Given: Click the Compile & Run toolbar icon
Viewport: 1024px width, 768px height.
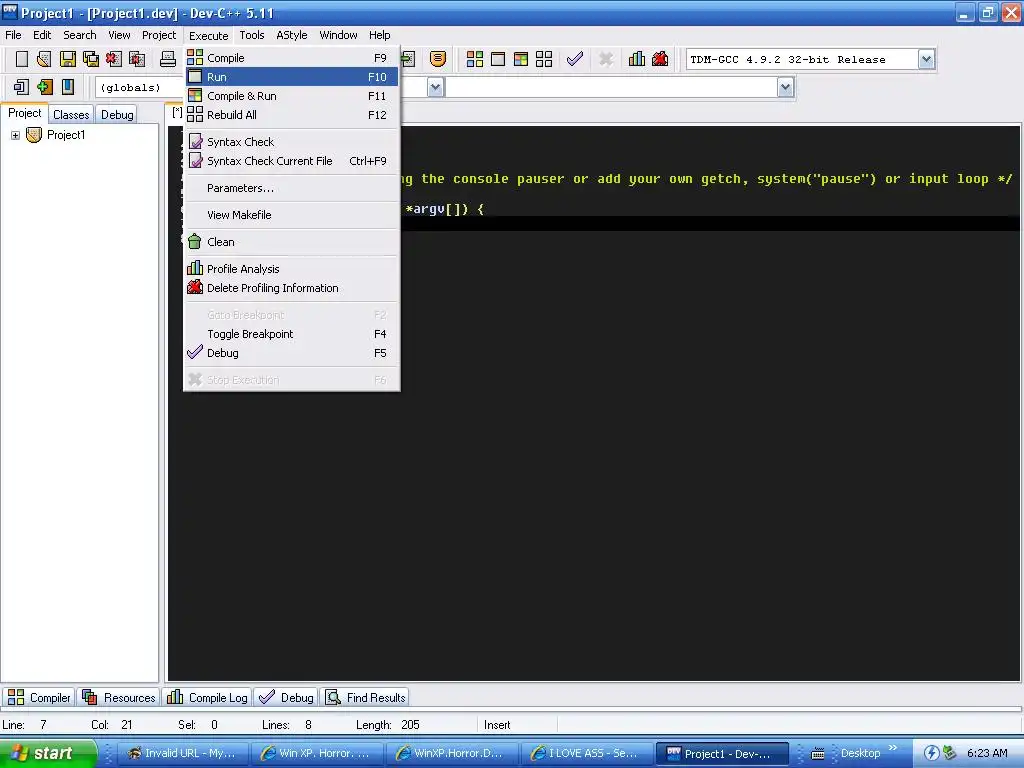Looking at the screenshot, I should (520, 59).
